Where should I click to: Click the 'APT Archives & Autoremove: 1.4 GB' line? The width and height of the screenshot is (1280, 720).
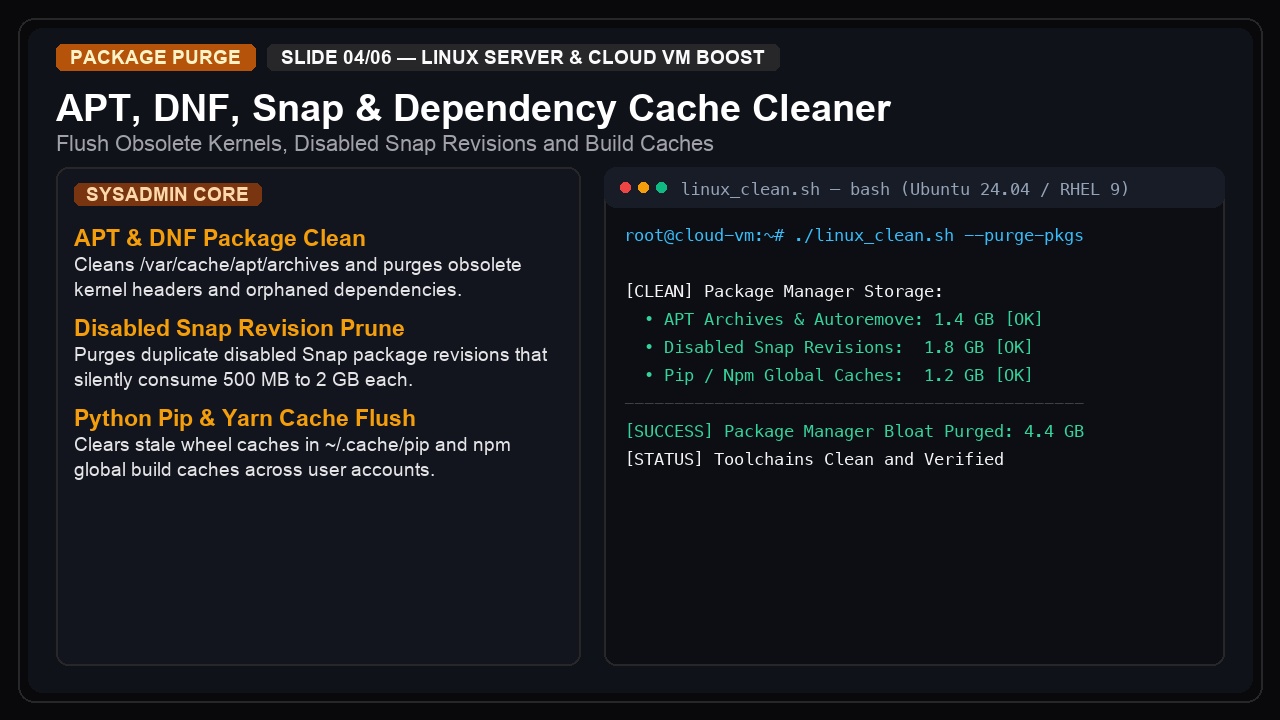pos(844,320)
